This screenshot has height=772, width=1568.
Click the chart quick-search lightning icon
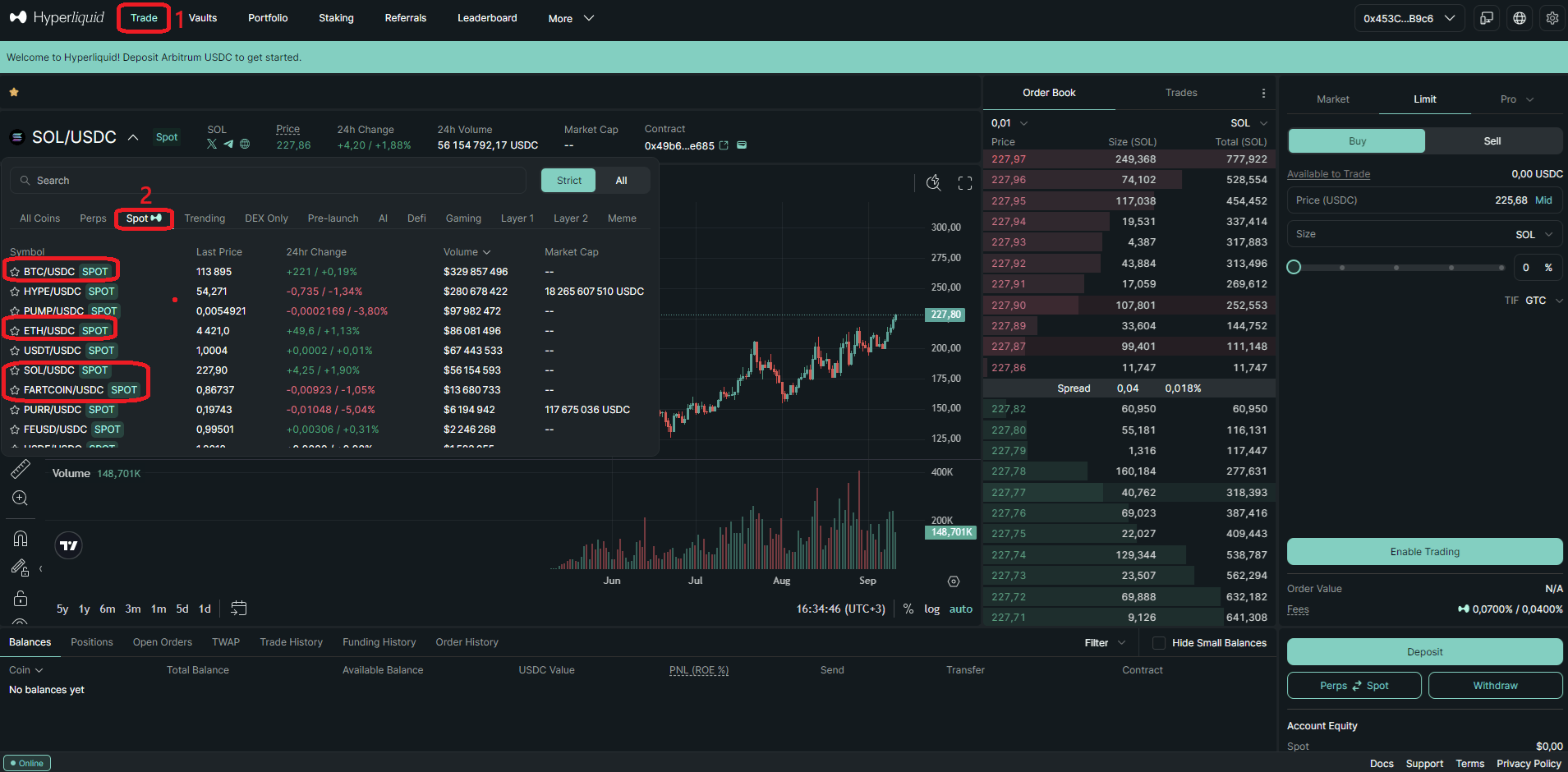point(934,182)
